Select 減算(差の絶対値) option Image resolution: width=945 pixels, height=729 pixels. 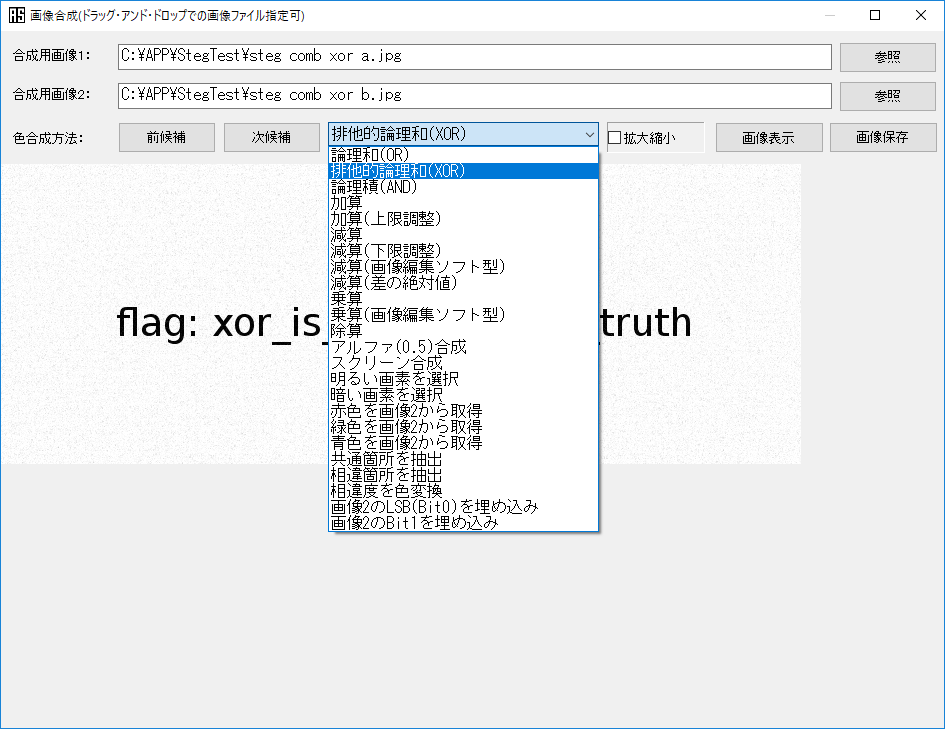click(463, 283)
